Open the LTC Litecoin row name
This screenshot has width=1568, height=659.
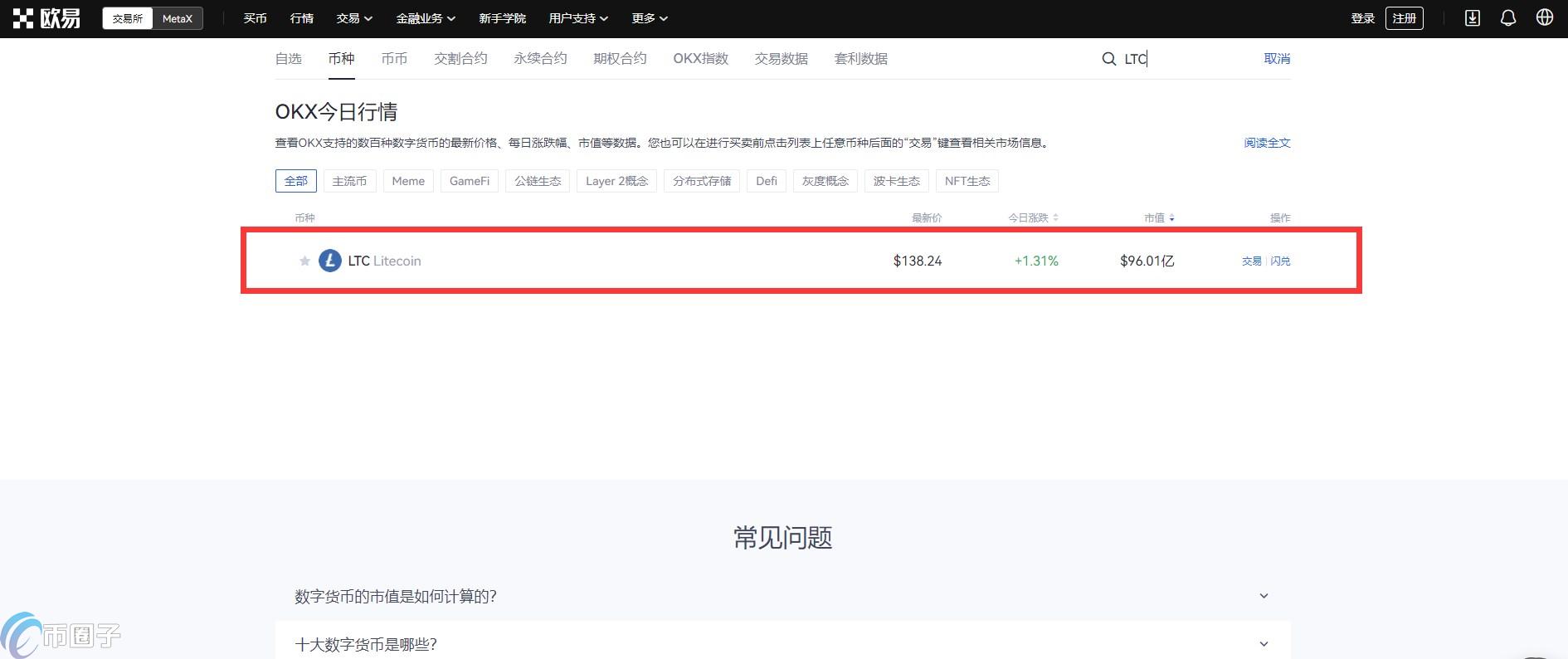click(384, 261)
